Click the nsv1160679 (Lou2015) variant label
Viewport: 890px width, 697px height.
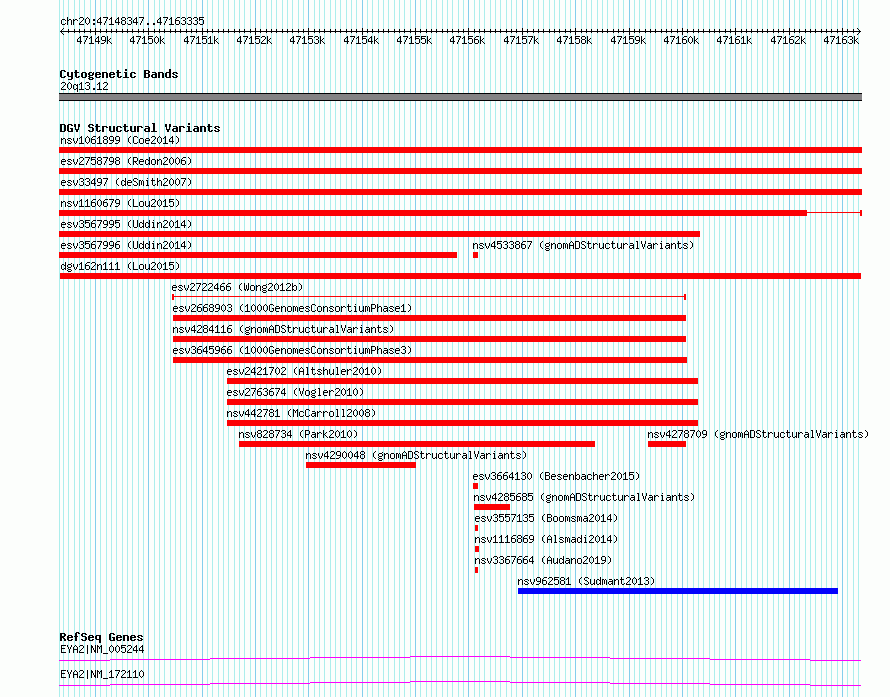tap(120, 203)
